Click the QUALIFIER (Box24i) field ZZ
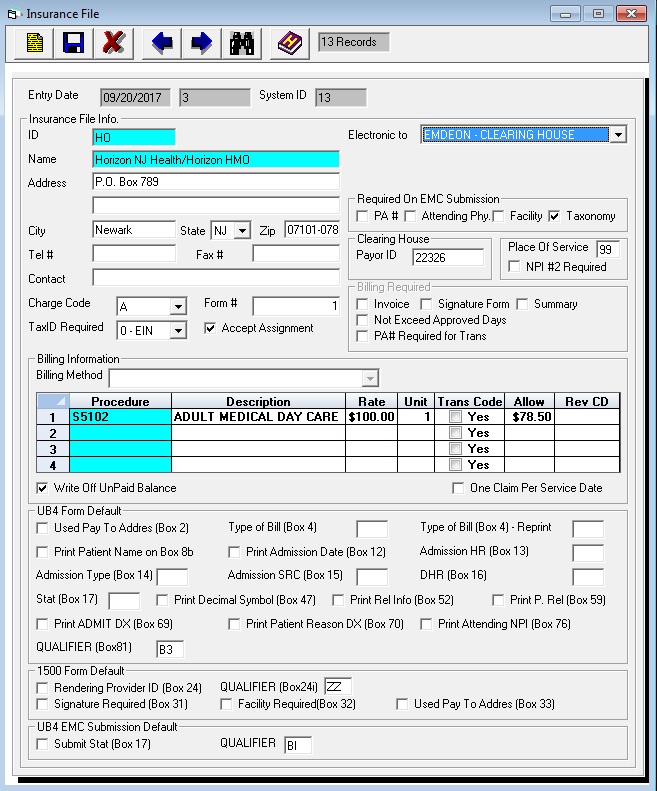The image size is (657, 791). click(338, 687)
